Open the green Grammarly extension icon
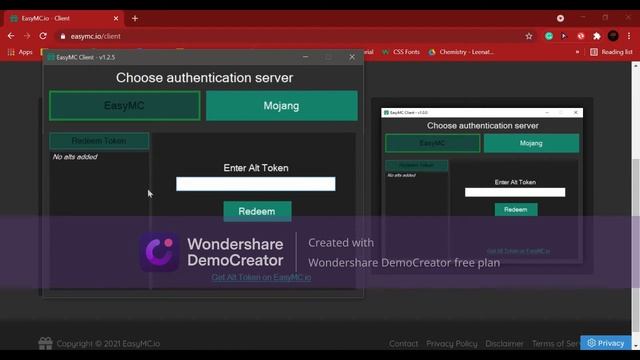This screenshot has width=640, height=360. pos(549,36)
